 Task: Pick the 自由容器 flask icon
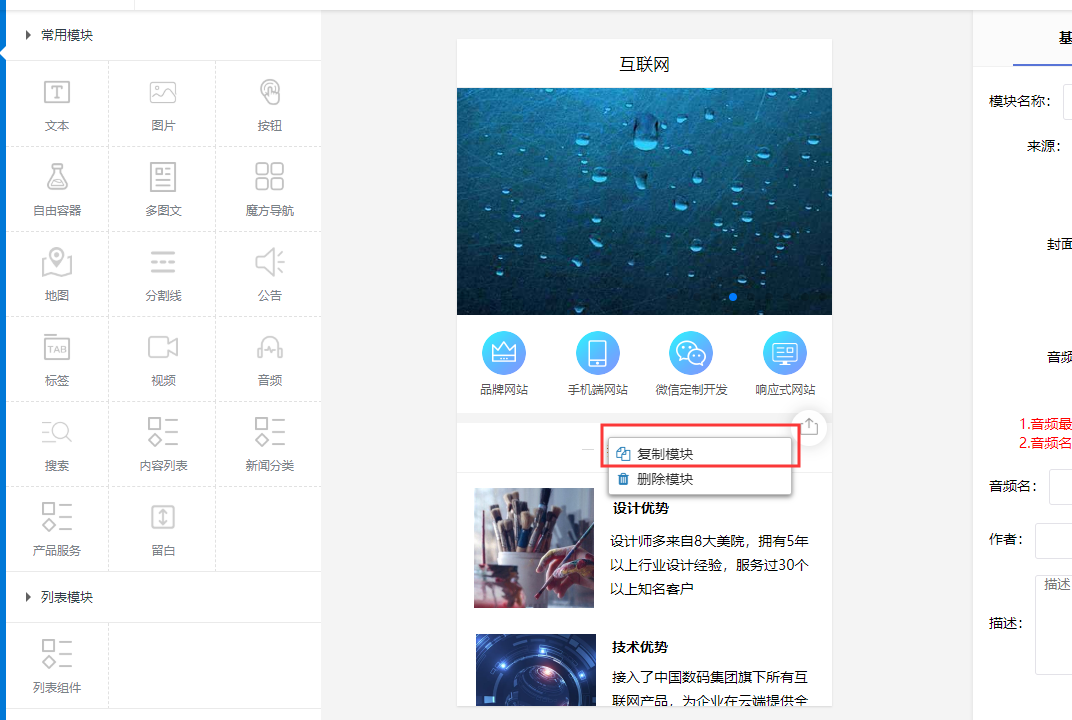[57, 178]
